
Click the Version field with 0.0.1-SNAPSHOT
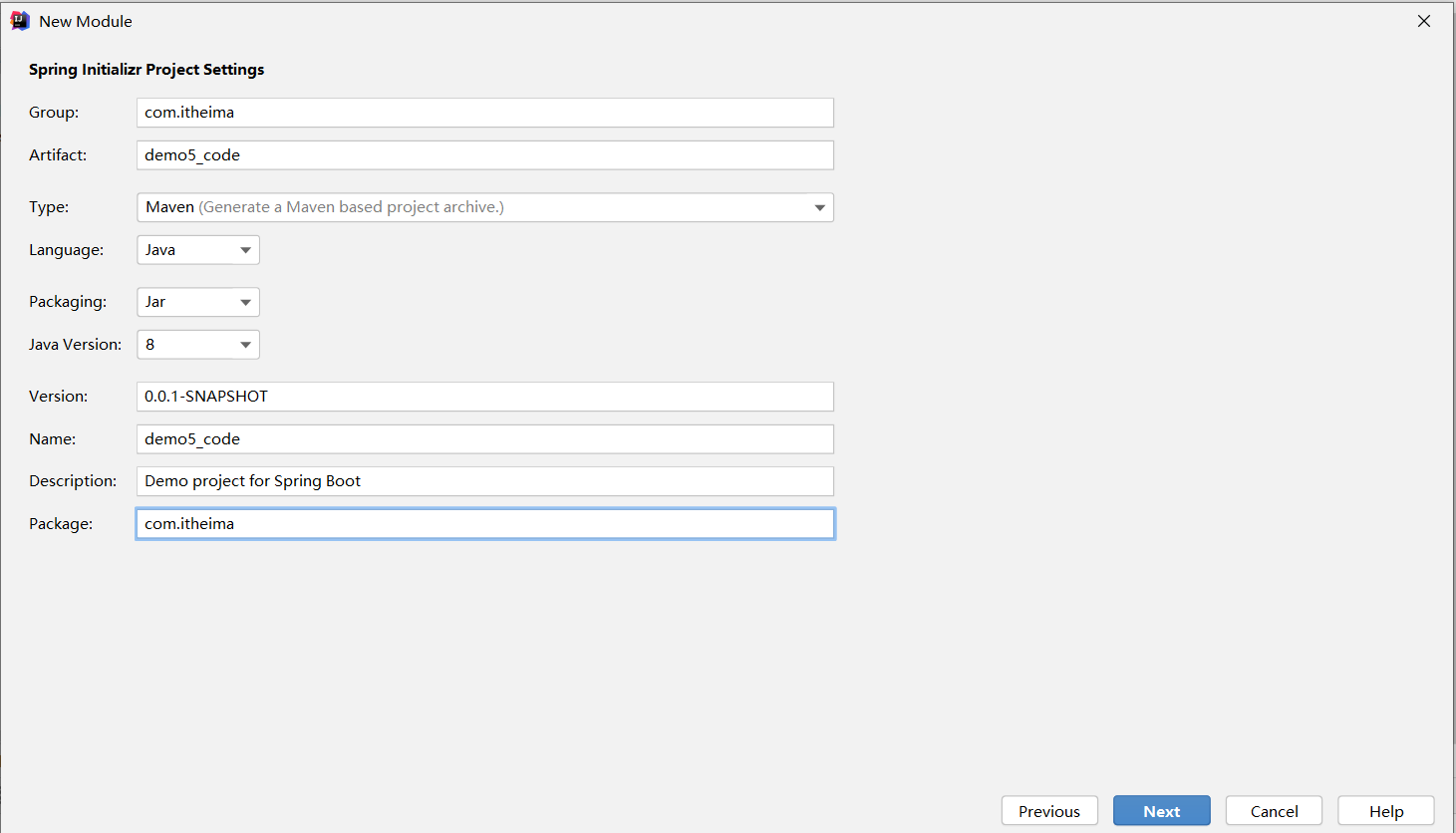[484, 397]
